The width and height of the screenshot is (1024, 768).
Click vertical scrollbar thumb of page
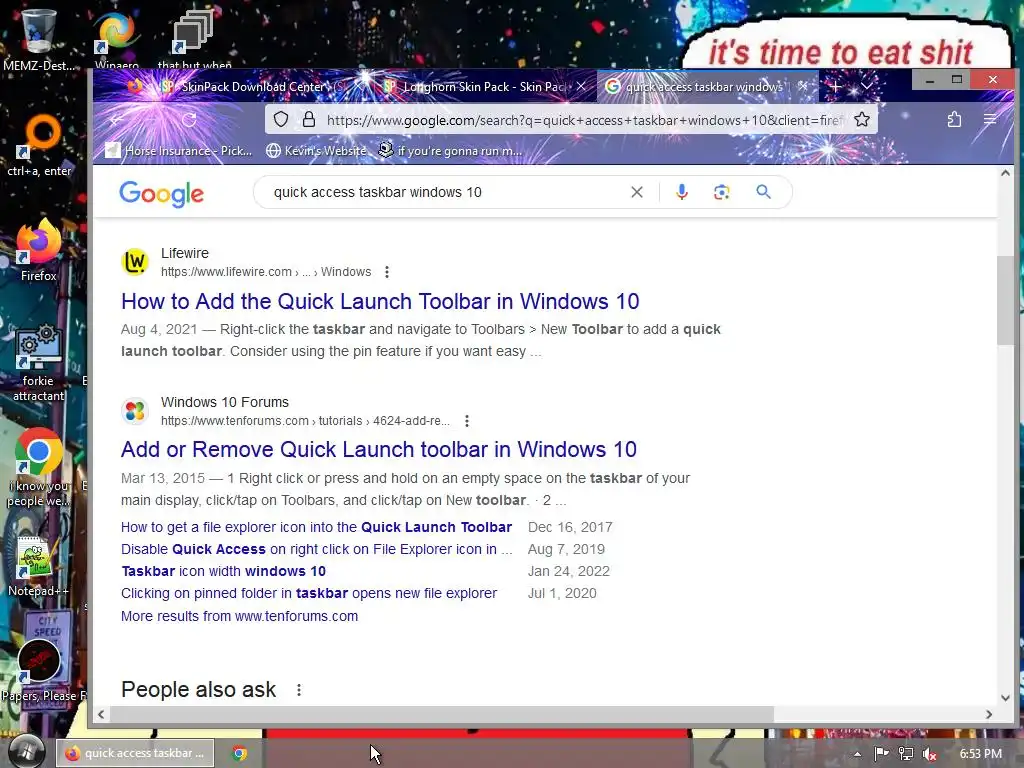[1005, 300]
